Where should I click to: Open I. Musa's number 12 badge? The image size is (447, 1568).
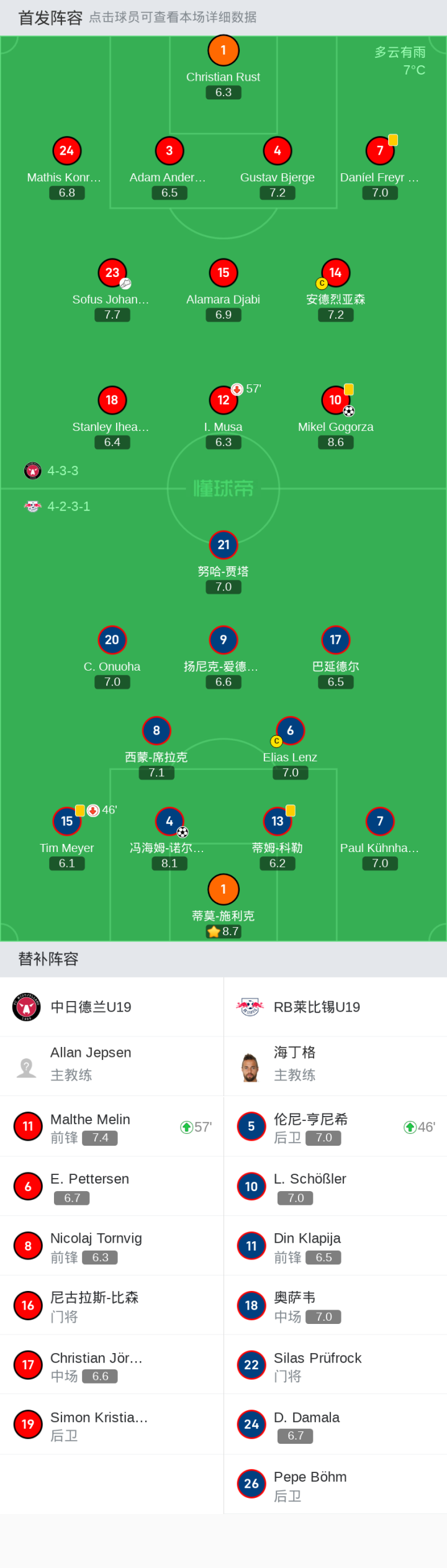(223, 400)
